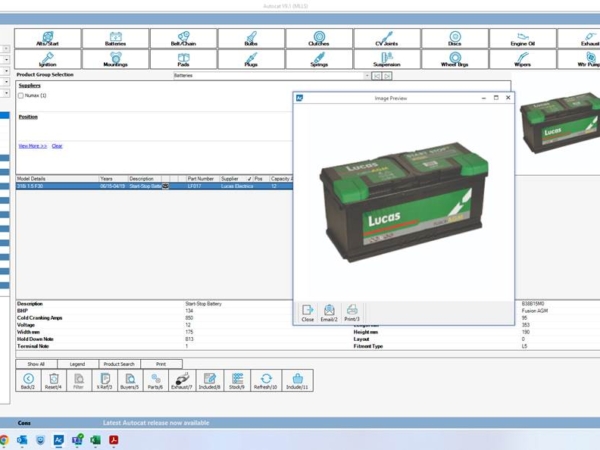This screenshot has height=450, width=600.
Task: Go to previous product group arrow
Action: point(377,76)
